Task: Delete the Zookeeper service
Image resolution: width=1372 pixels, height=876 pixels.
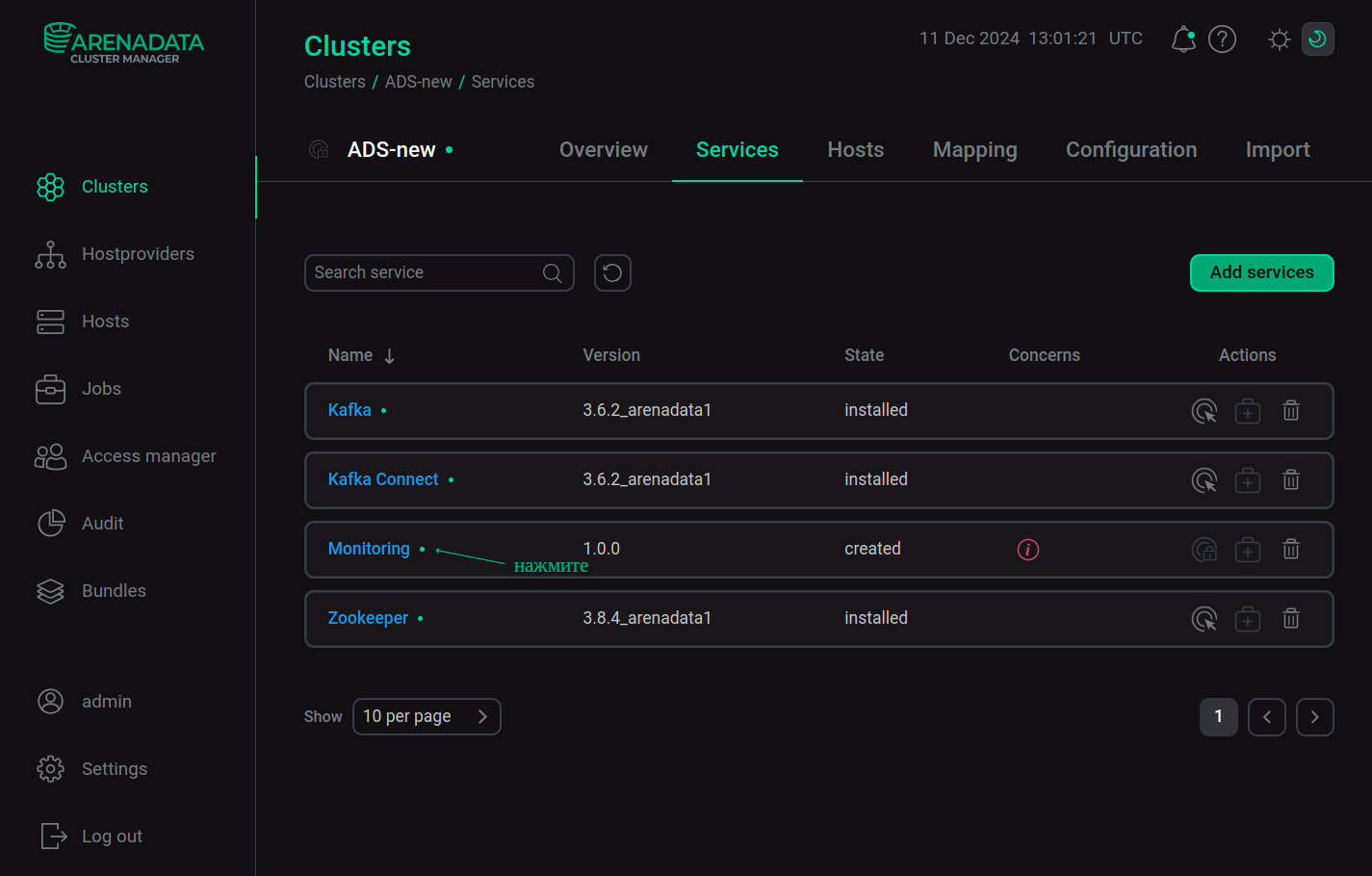Action: point(1291,619)
